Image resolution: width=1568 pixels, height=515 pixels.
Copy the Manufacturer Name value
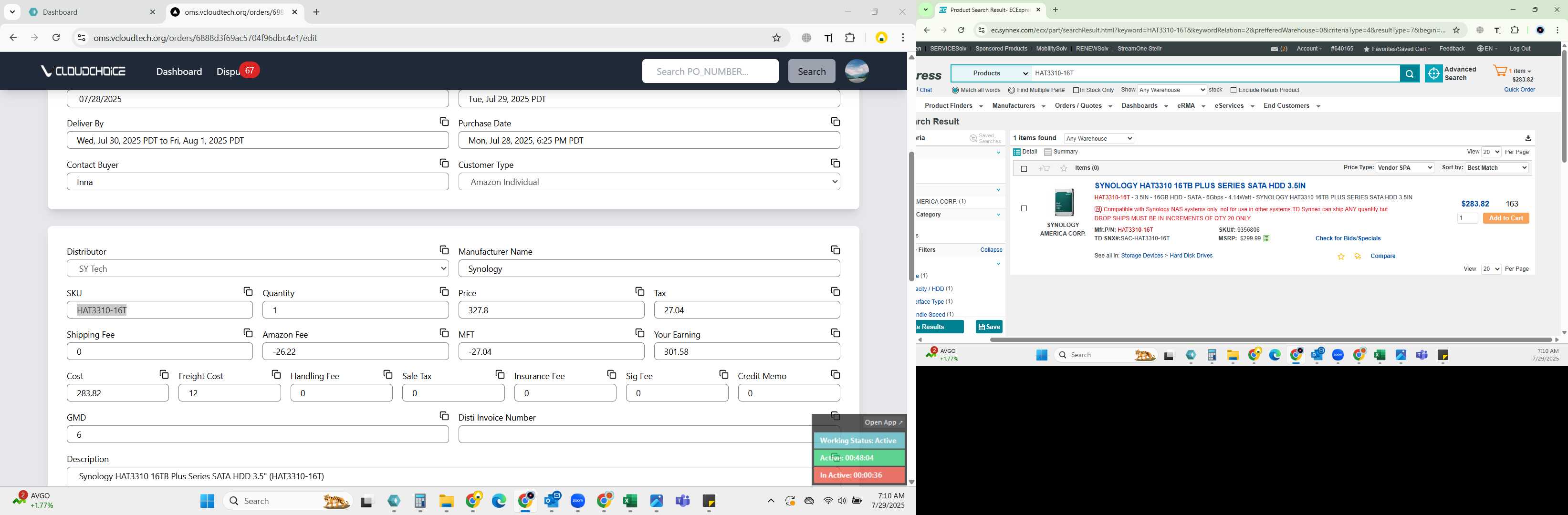(835, 250)
